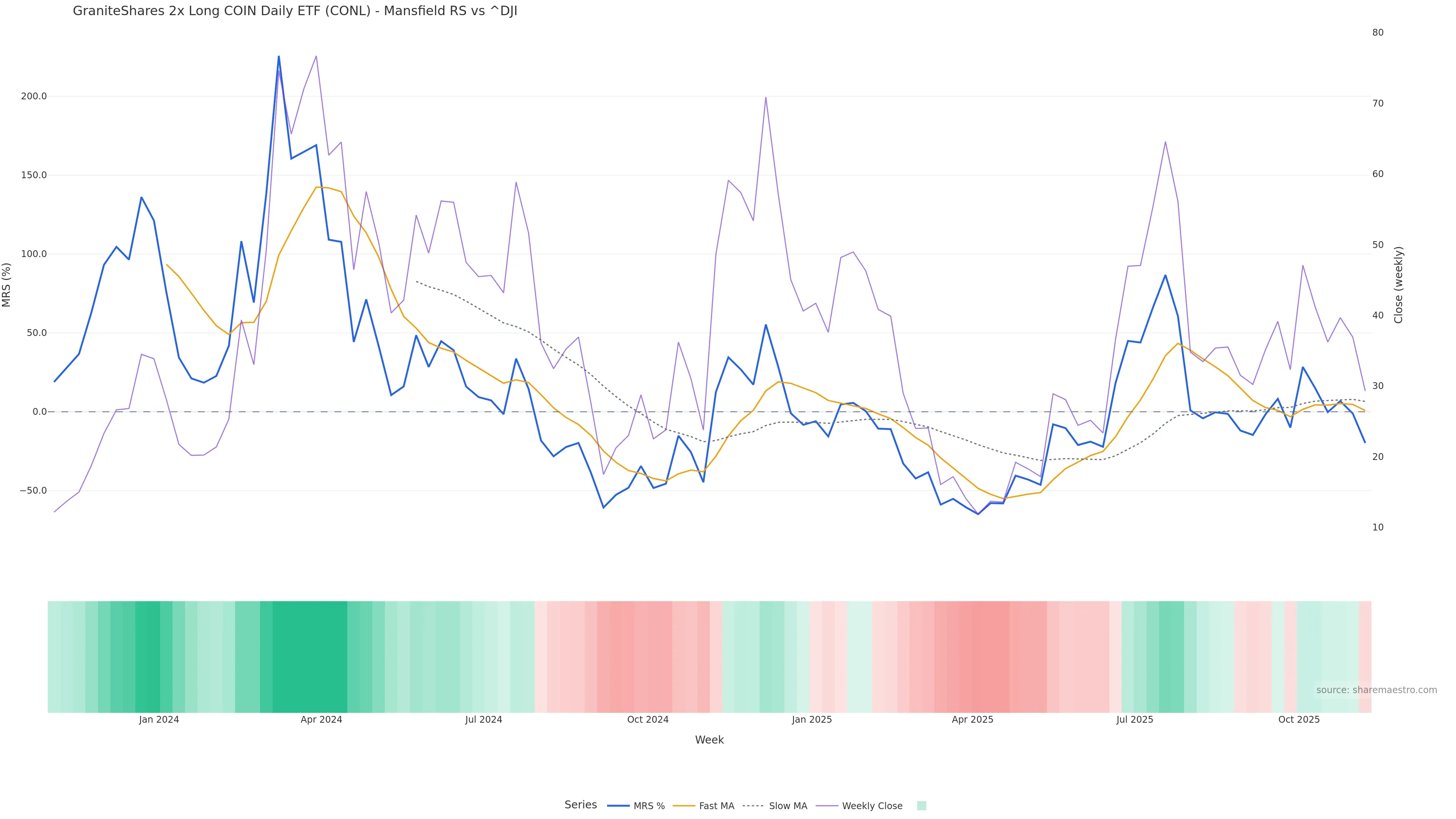1456x819 pixels.
Task: Click the 0.0 baseline axis label
Action: click(39, 411)
